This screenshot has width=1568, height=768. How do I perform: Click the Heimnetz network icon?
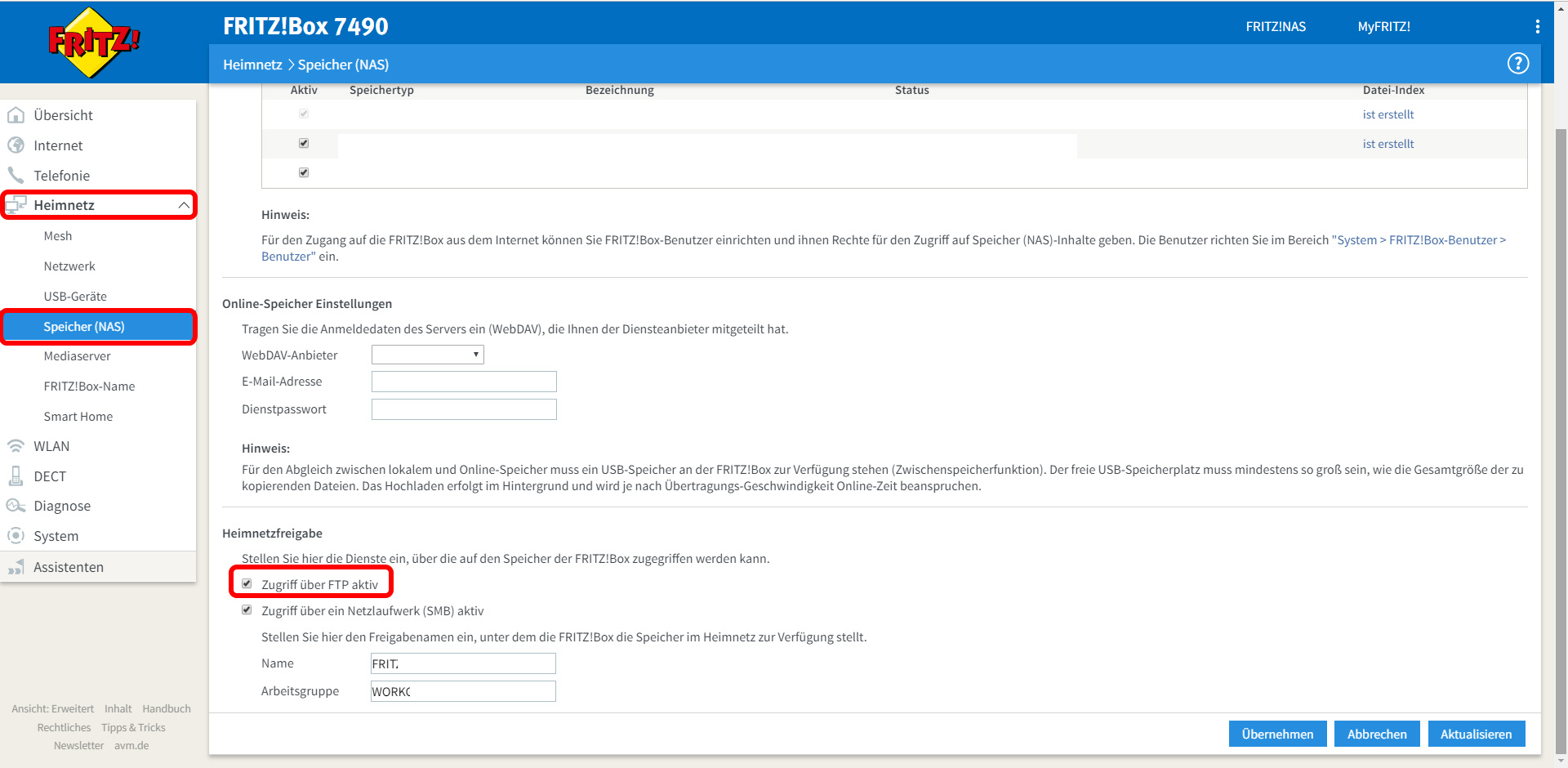tap(16, 205)
